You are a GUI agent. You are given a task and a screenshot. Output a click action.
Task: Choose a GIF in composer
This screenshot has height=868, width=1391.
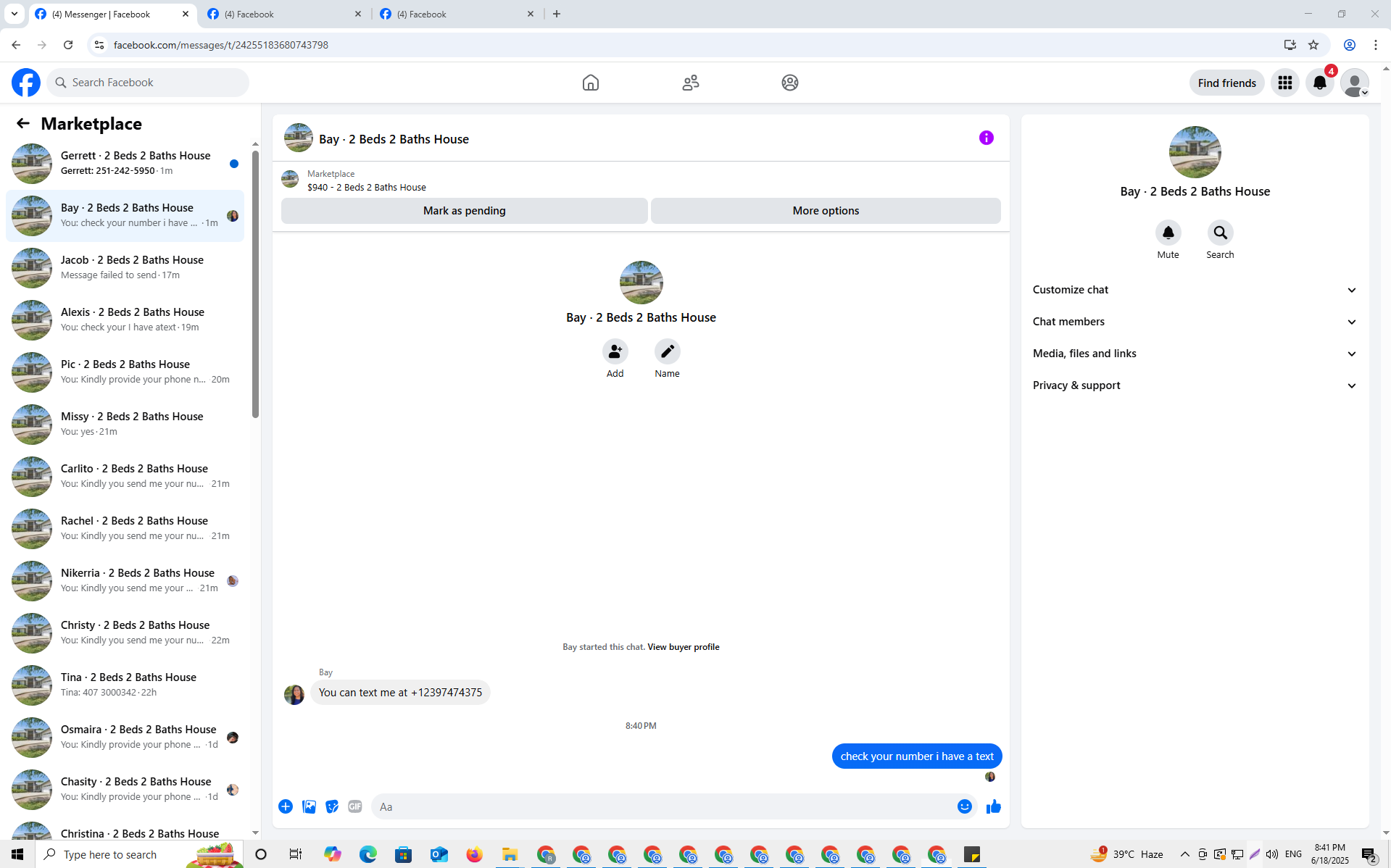pyautogui.click(x=354, y=806)
